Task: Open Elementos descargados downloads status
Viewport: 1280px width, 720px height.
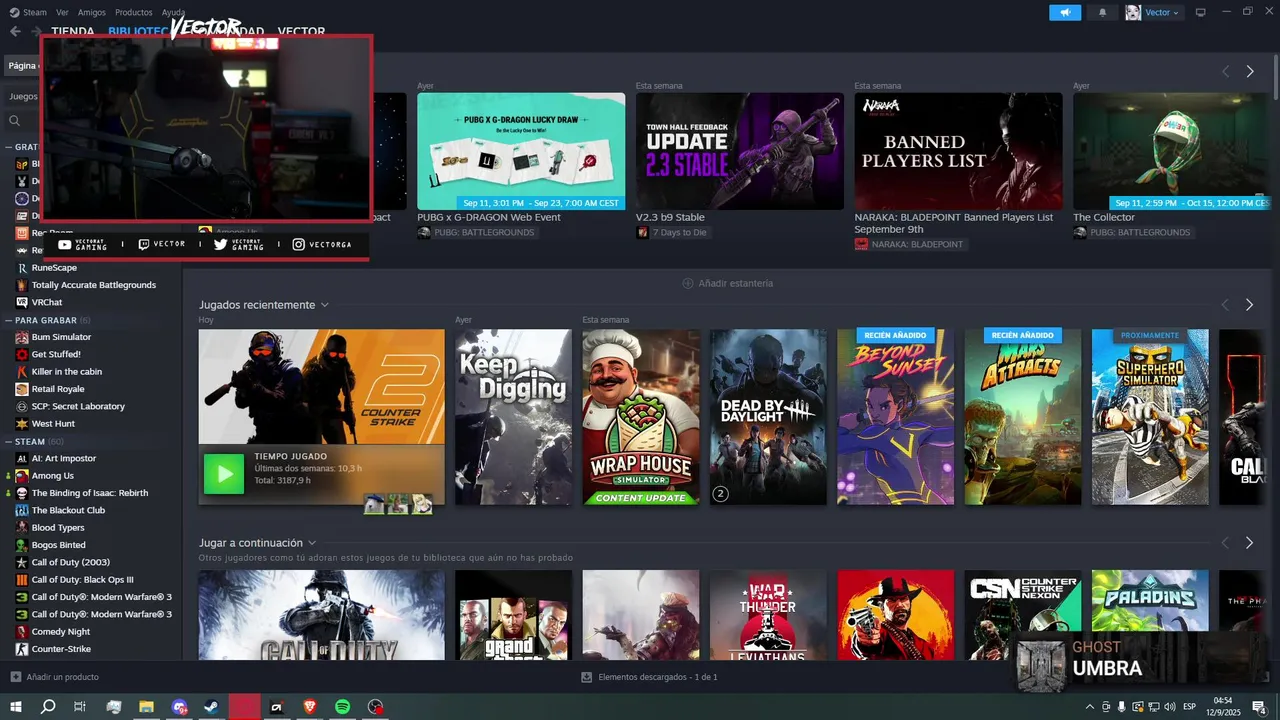Action: [649, 677]
